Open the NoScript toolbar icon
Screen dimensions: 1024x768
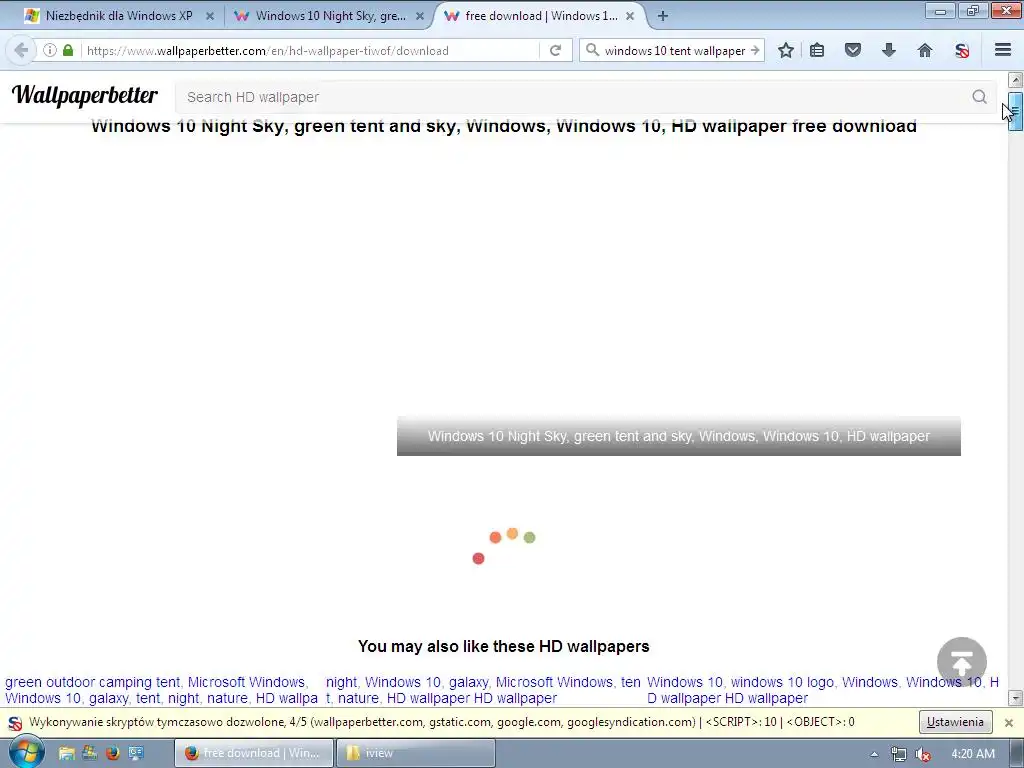(961, 50)
